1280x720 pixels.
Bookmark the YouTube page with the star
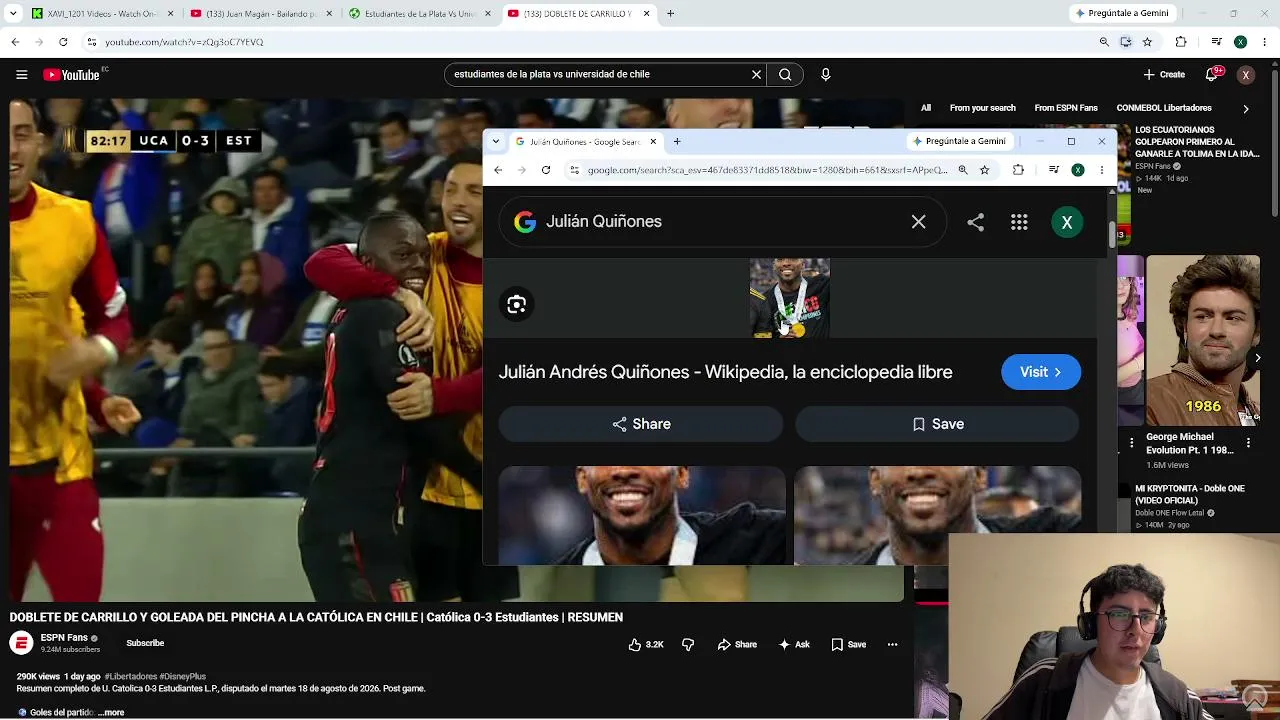1147,42
